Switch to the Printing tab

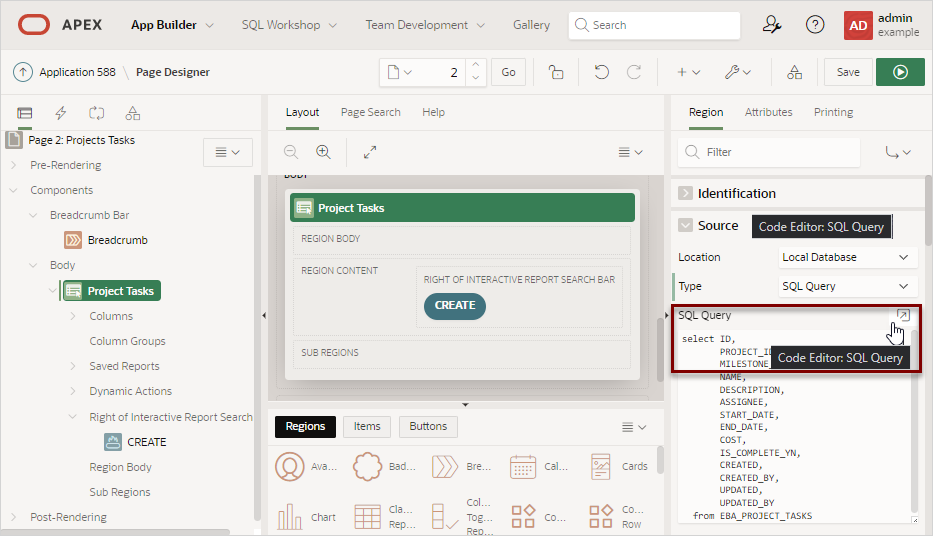833,112
